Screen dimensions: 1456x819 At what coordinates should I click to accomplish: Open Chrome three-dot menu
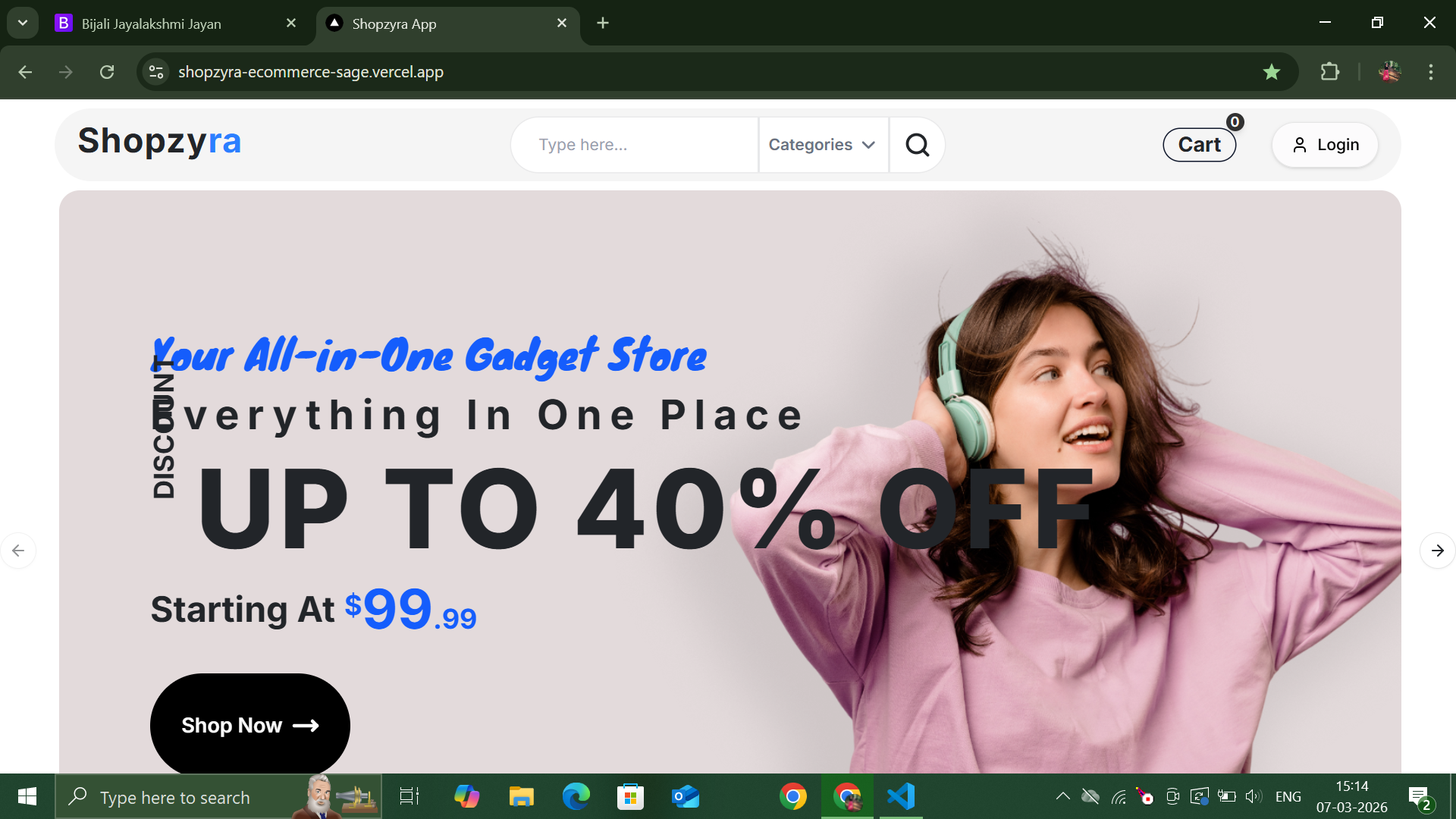point(1431,72)
